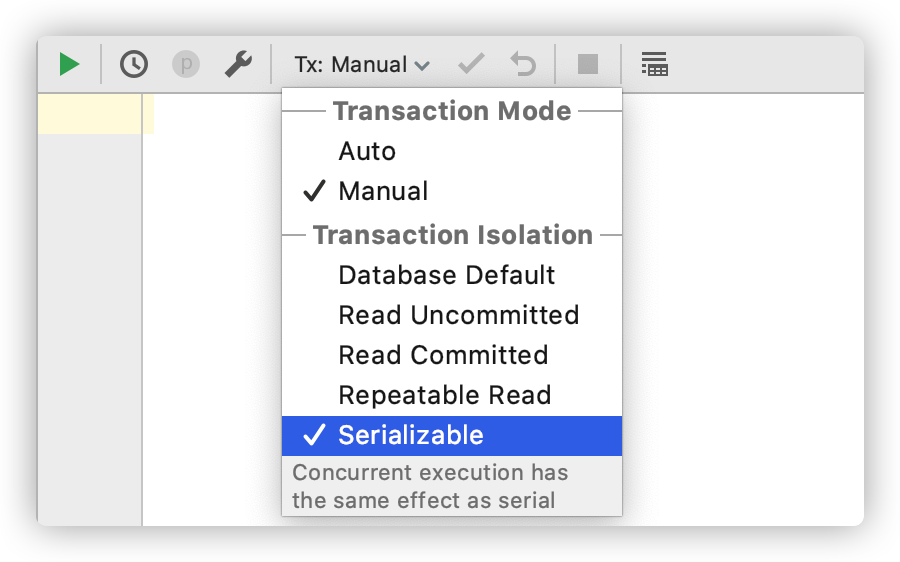This screenshot has height=562, width=900.
Task: Click the chevron beside Tx: Manual
Action: (x=422, y=66)
